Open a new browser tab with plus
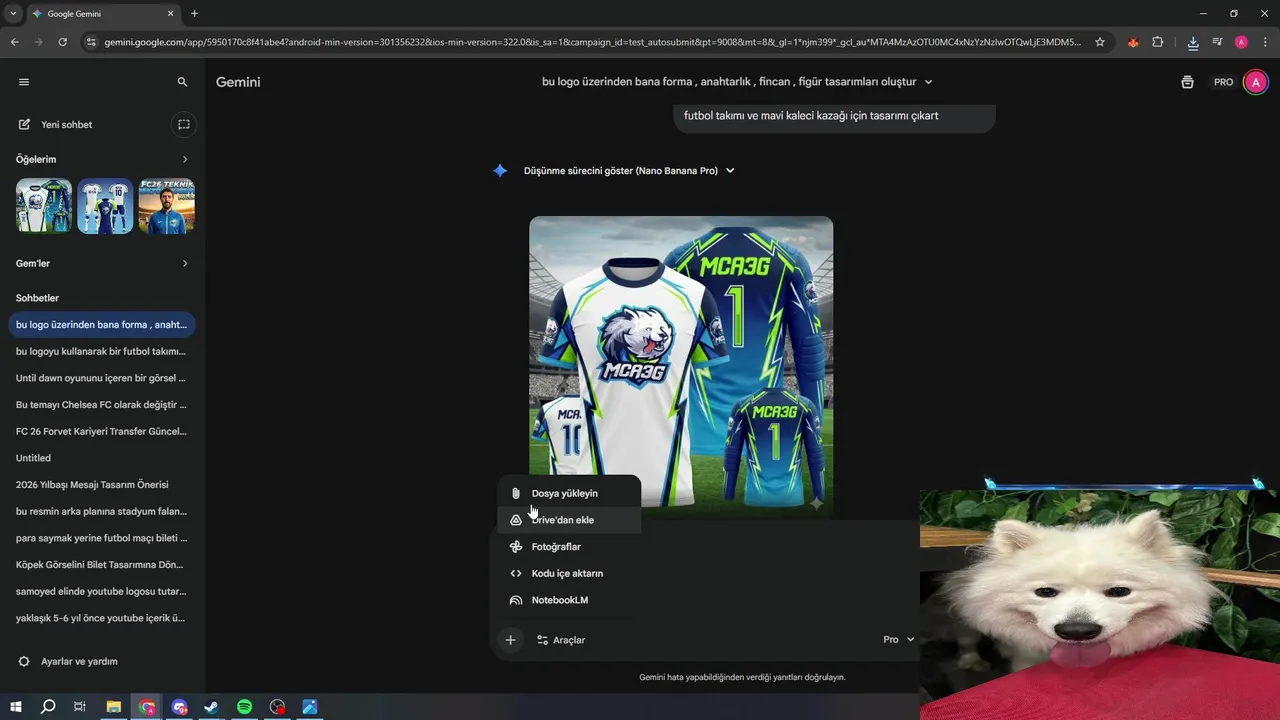This screenshot has width=1280, height=720. 194,14
